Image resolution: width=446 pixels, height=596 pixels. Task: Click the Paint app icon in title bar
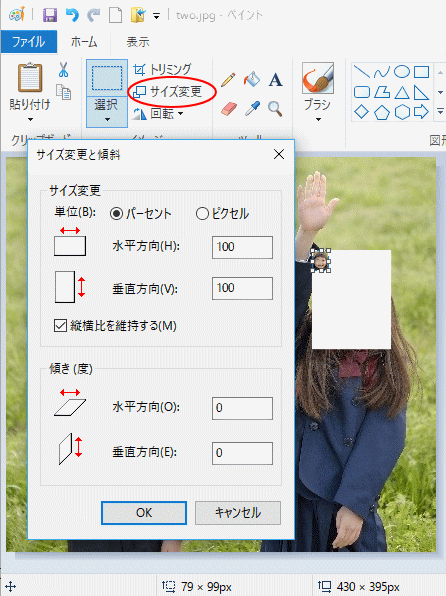(17, 14)
